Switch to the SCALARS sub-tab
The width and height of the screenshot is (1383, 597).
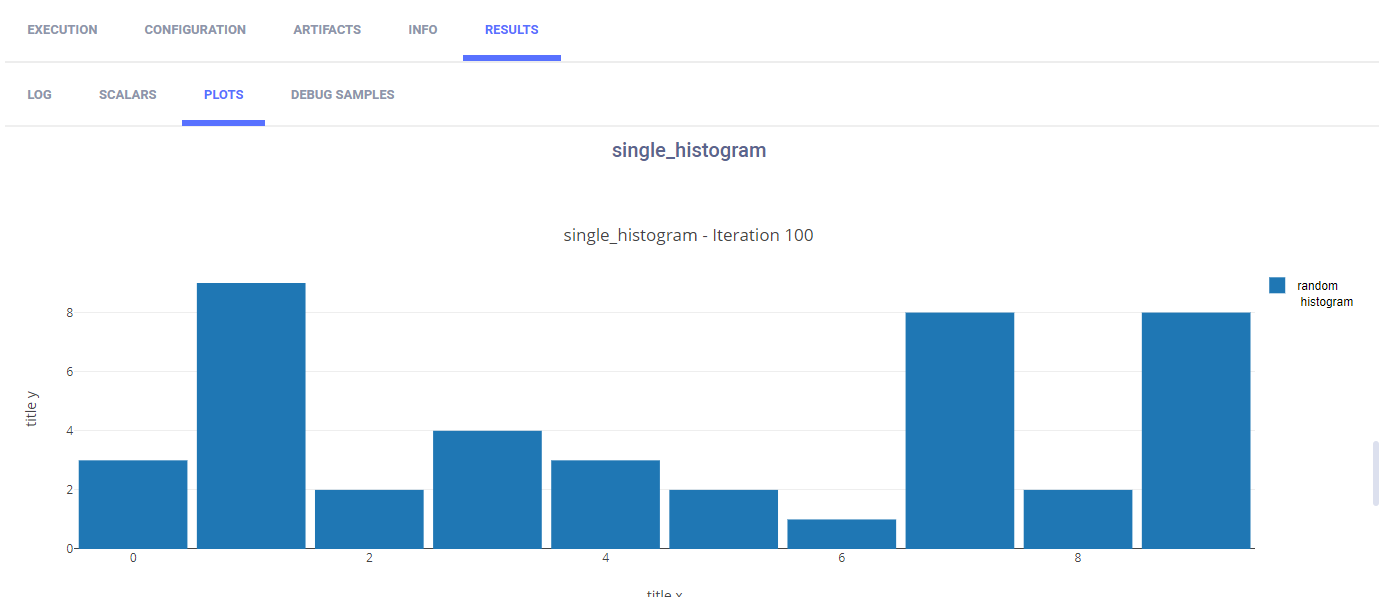pos(128,95)
